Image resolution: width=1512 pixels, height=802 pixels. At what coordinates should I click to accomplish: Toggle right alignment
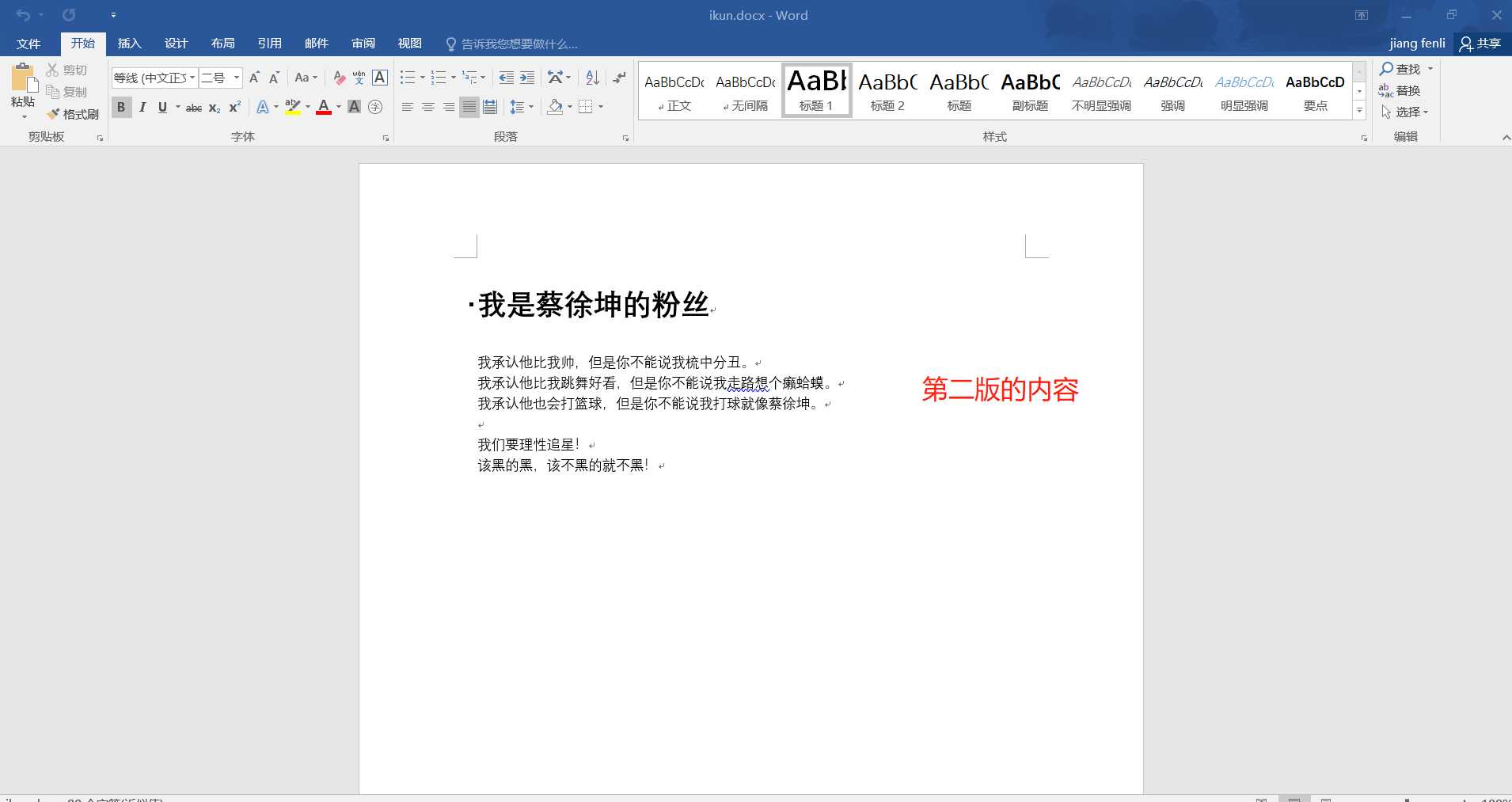click(449, 107)
